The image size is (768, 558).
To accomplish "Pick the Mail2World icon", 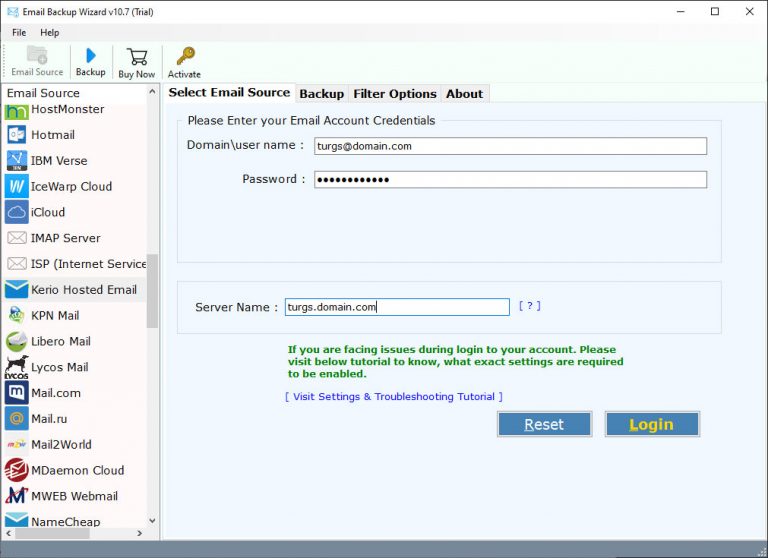I will pos(17,444).
